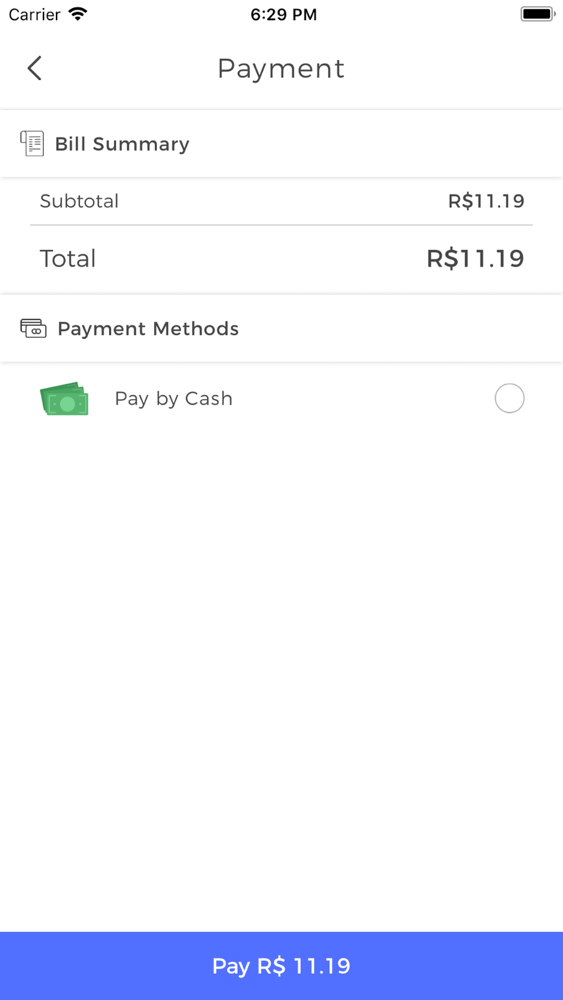Click the Payment Methods heading
Viewport: 563px width, 1000px height.
[x=148, y=328]
